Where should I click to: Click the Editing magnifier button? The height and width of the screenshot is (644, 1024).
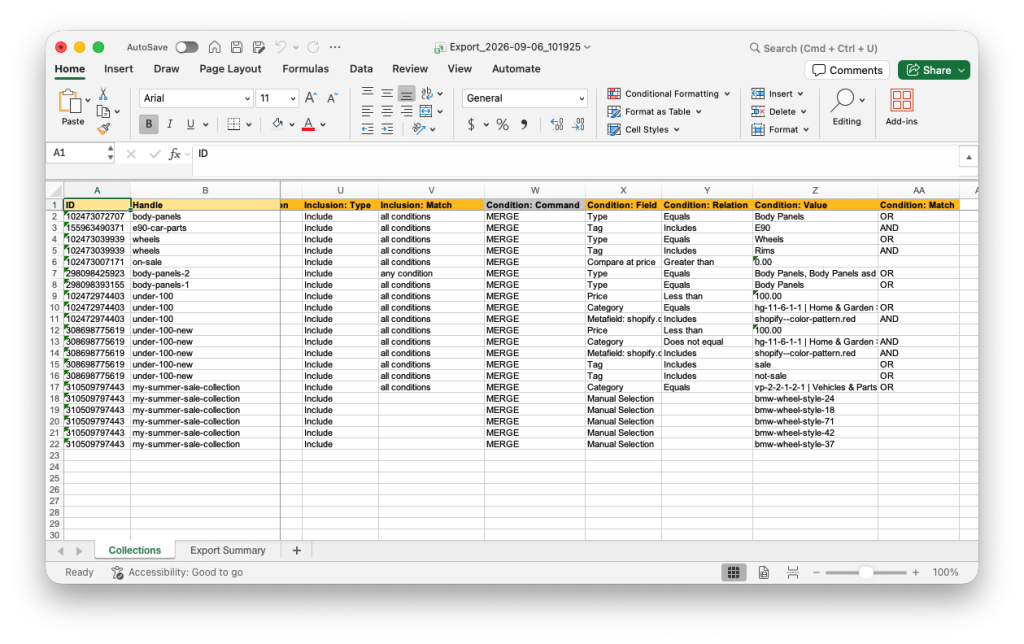[847, 107]
